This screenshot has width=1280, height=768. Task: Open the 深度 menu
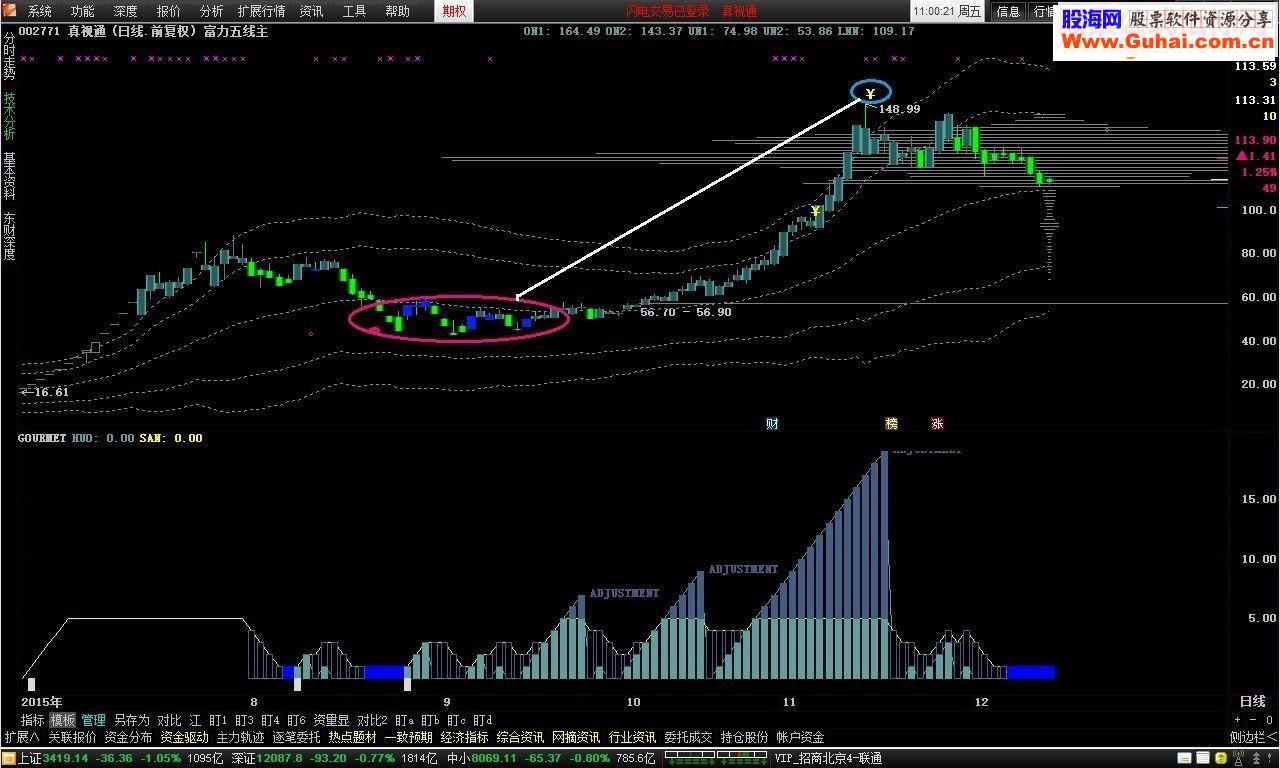(x=126, y=11)
